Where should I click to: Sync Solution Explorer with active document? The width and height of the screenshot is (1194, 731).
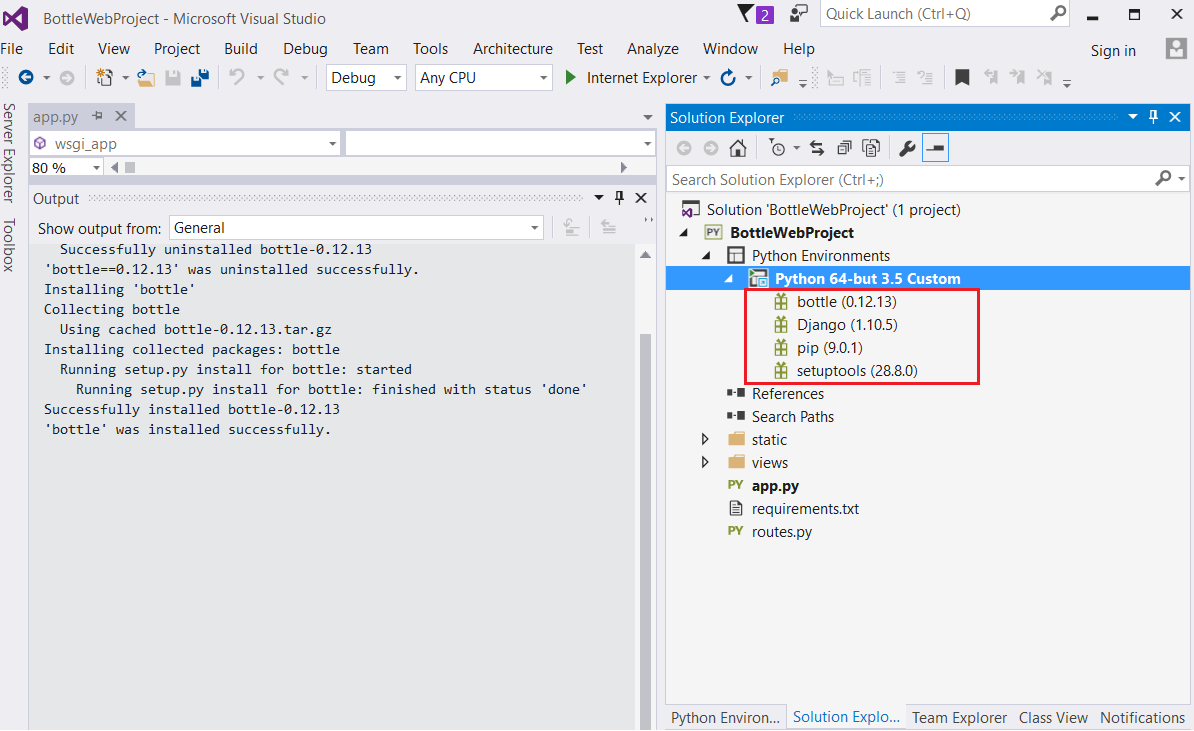click(x=816, y=148)
